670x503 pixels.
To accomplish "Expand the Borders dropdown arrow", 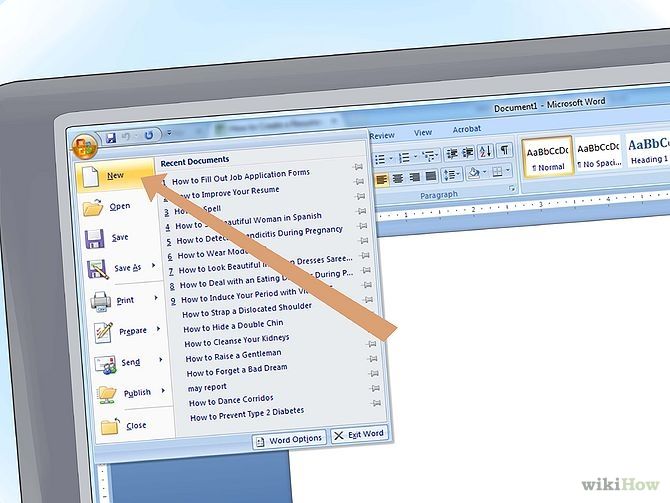I will pos(508,171).
